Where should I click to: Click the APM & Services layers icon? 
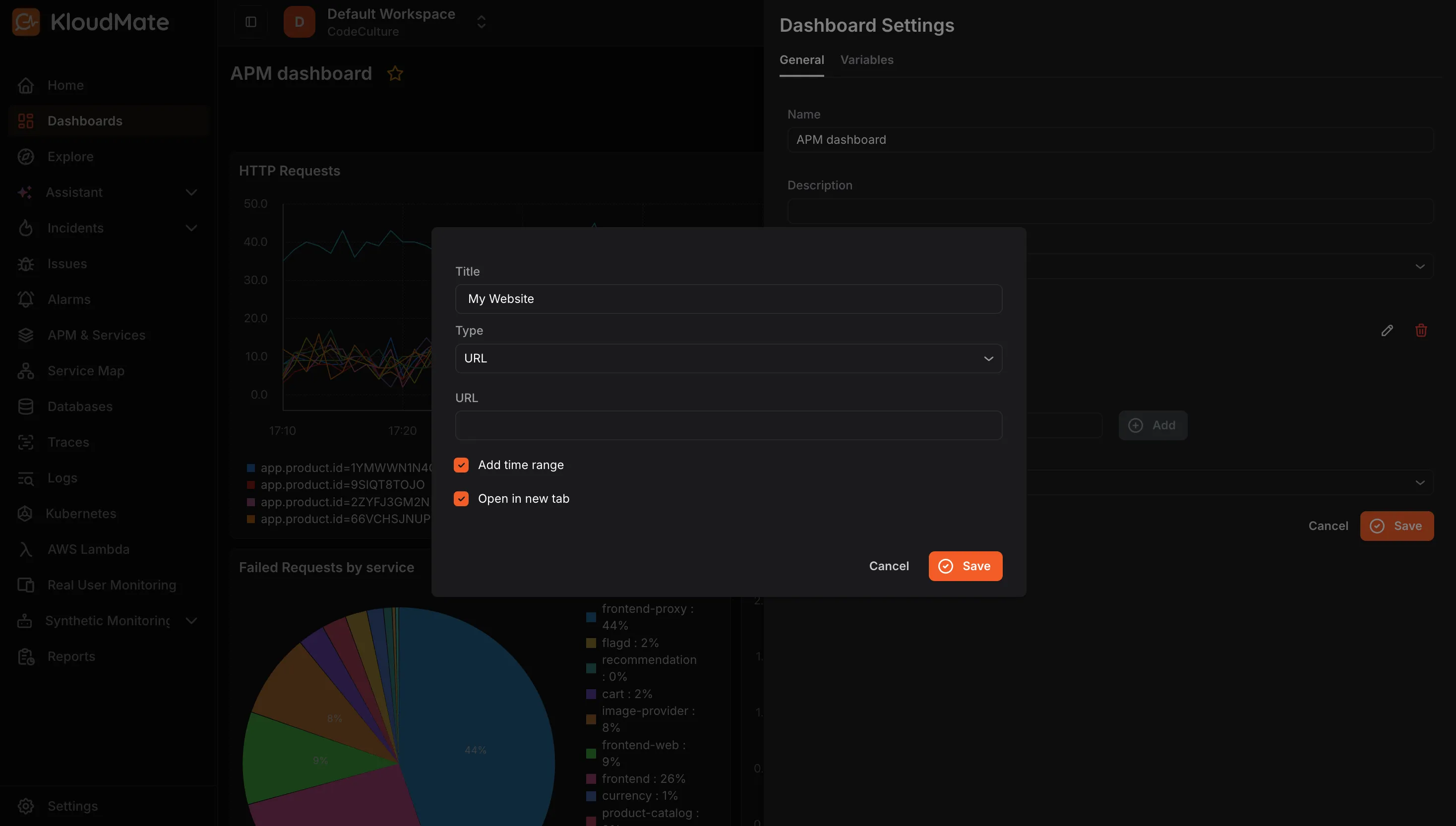point(25,335)
